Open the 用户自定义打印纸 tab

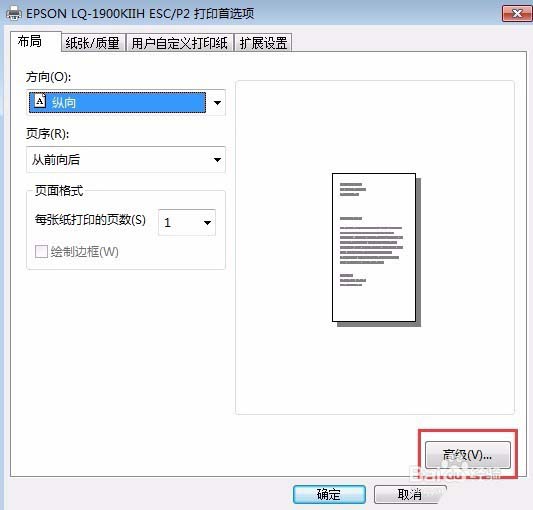[x=179, y=43]
